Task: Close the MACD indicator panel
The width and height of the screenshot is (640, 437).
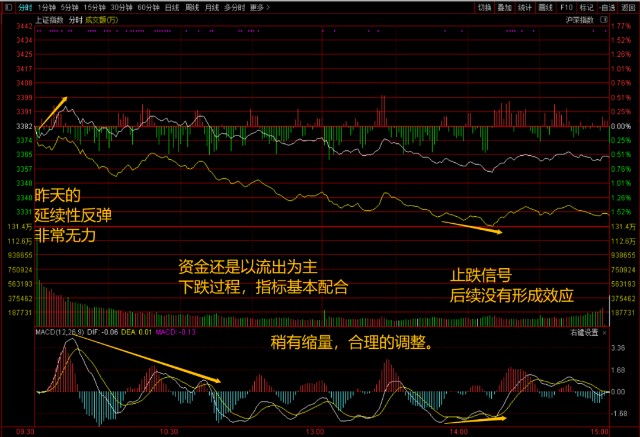Action: pyautogui.click(x=604, y=333)
